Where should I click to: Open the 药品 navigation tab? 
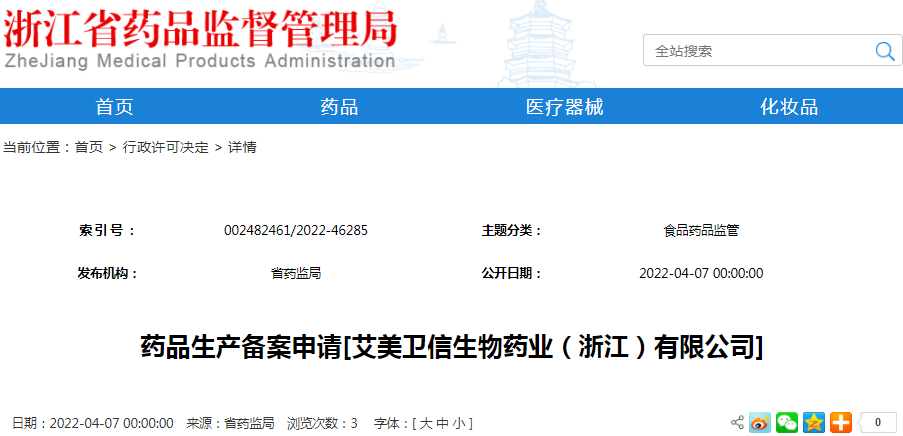(339, 107)
